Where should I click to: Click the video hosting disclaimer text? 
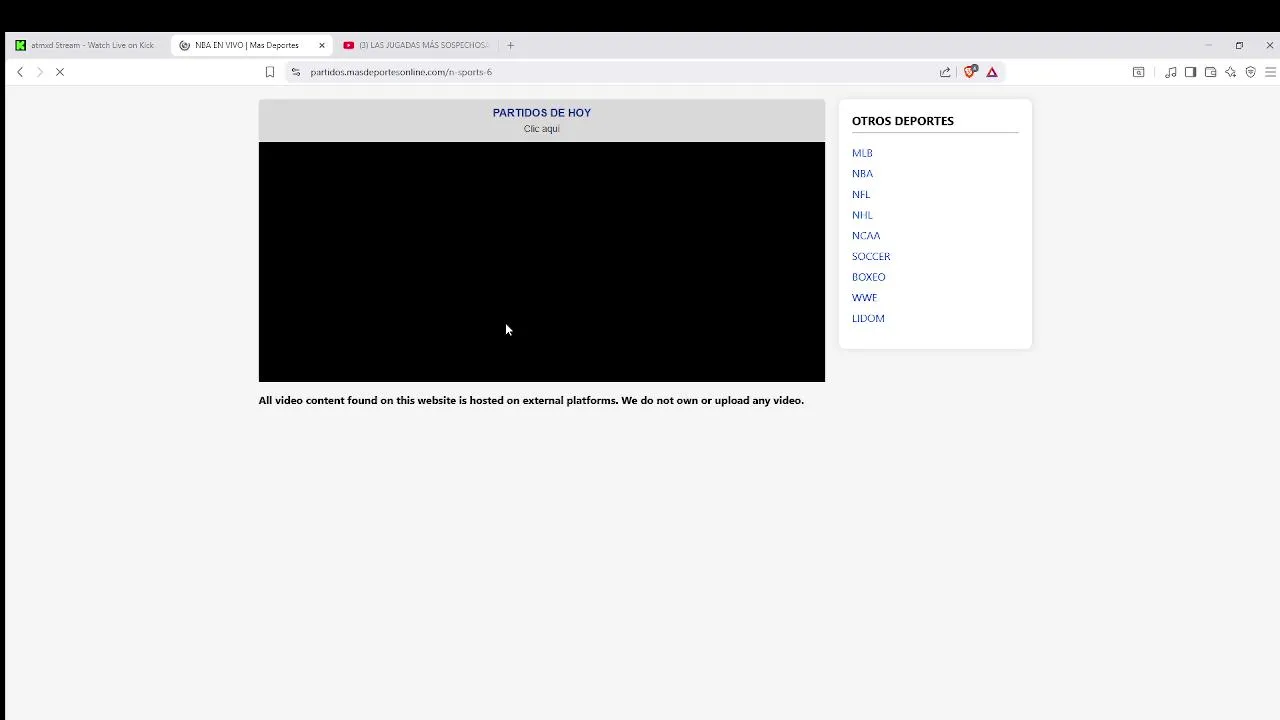tap(531, 400)
